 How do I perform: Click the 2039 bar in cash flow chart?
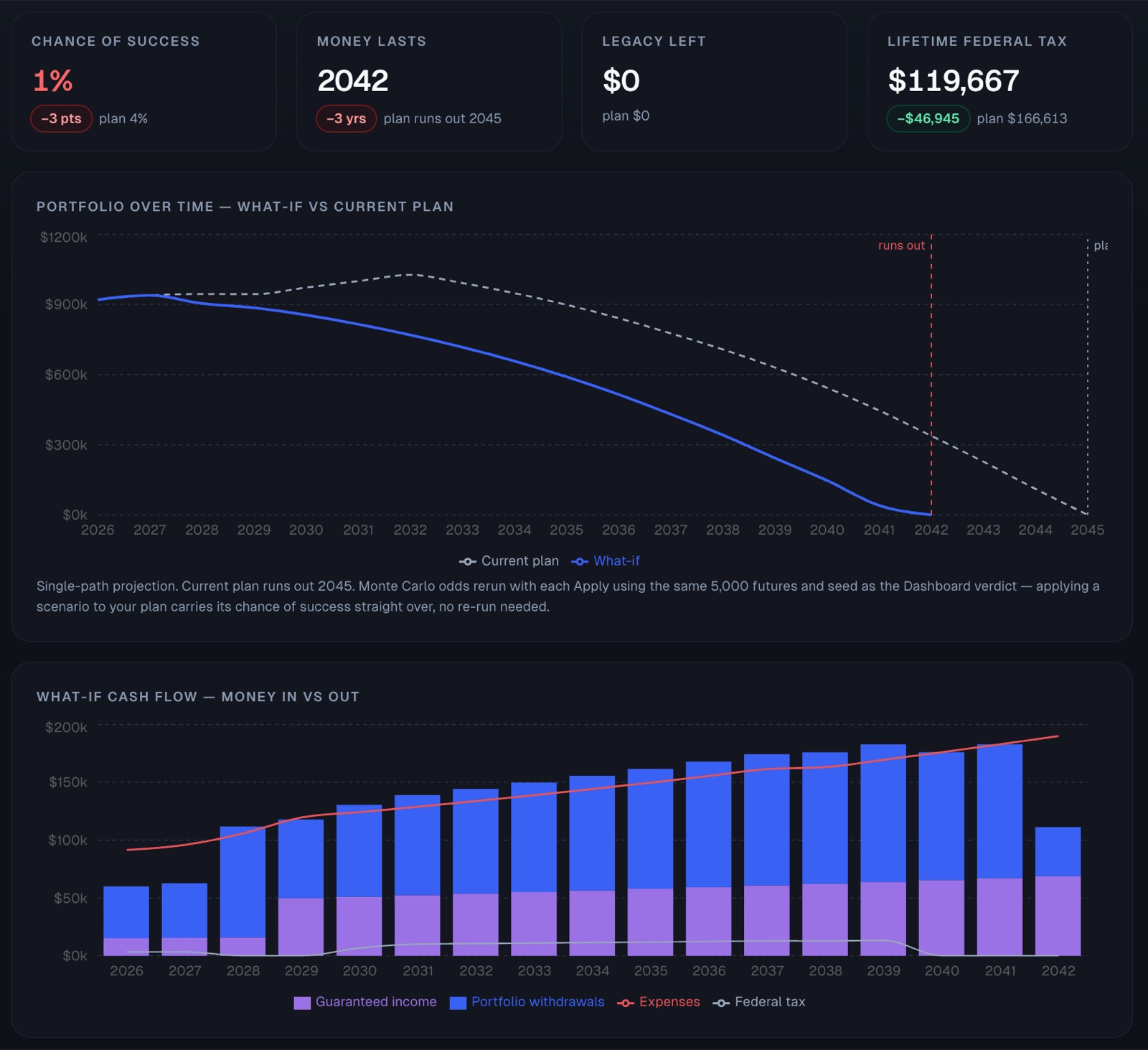[x=883, y=850]
